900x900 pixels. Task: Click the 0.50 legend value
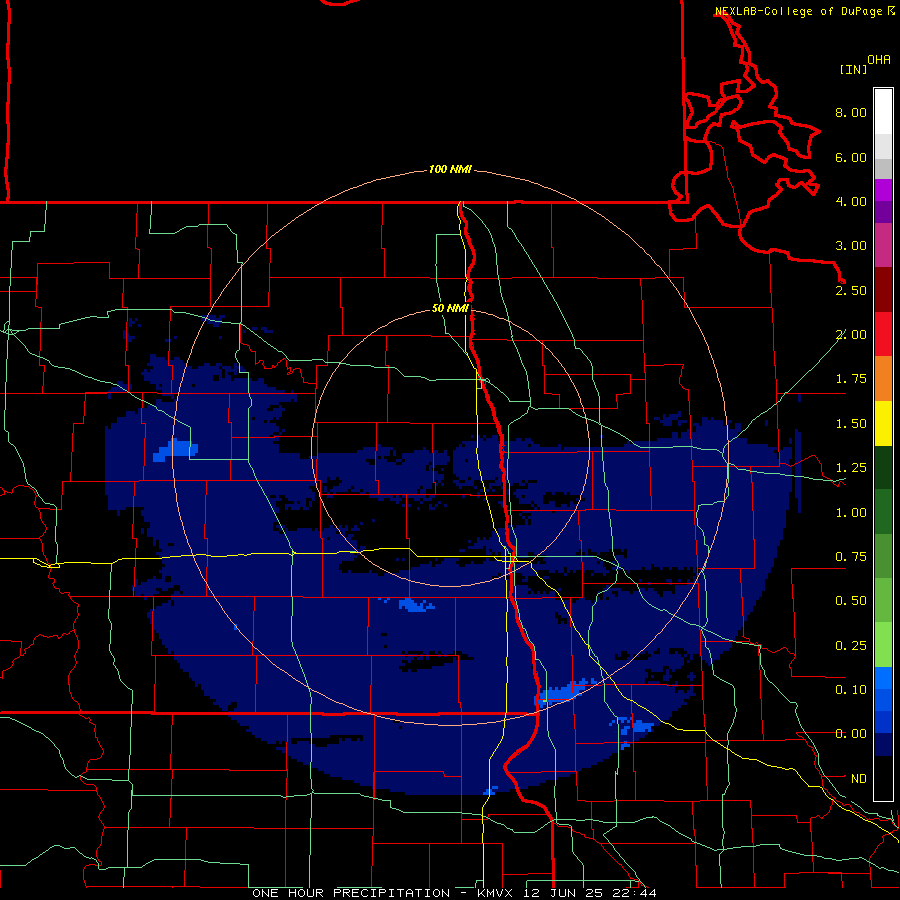(851, 601)
